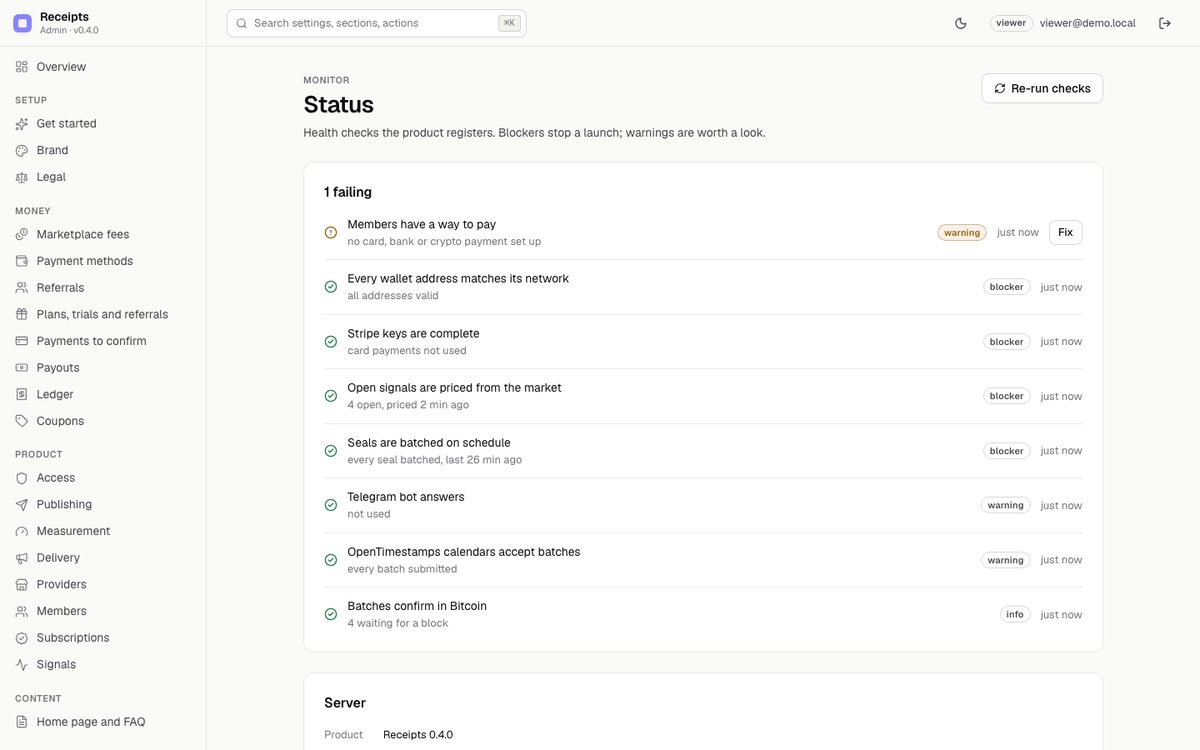Toggle dark mode with the moon icon

pyautogui.click(x=961, y=23)
